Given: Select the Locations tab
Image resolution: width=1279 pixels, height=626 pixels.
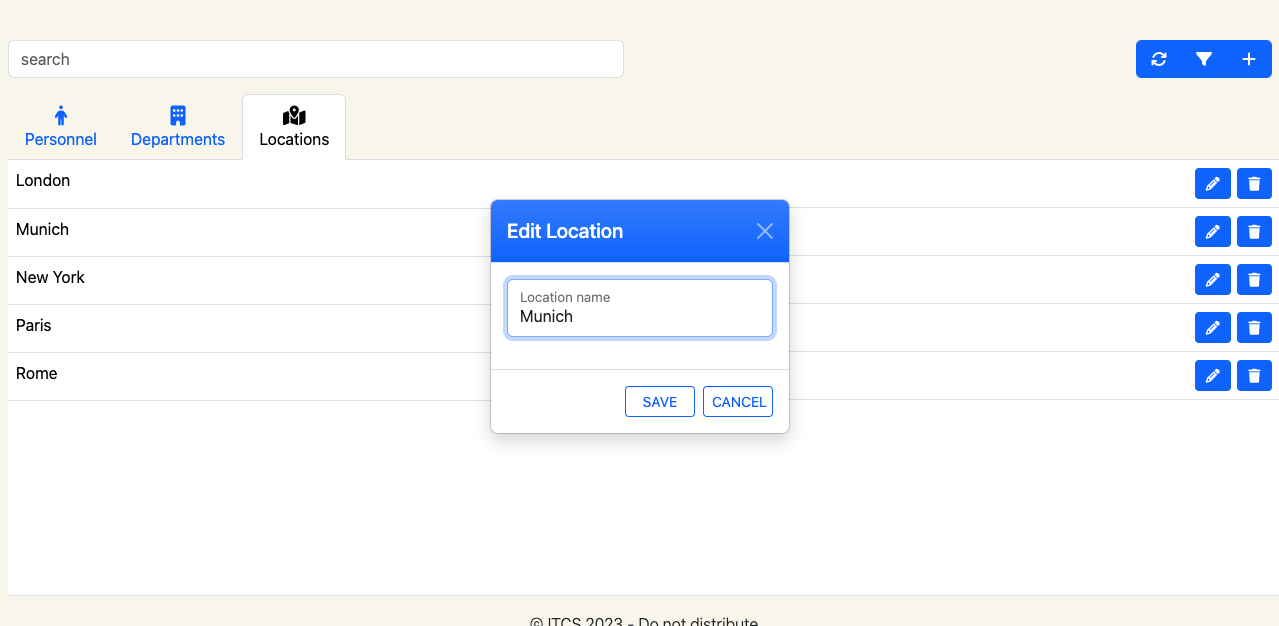Looking at the screenshot, I should (294, 127).
